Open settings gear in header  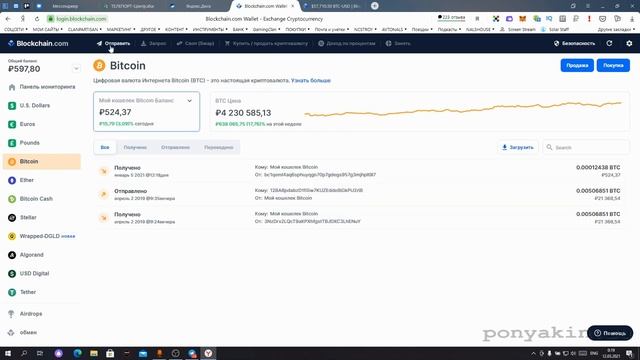(x=629, y=43)
